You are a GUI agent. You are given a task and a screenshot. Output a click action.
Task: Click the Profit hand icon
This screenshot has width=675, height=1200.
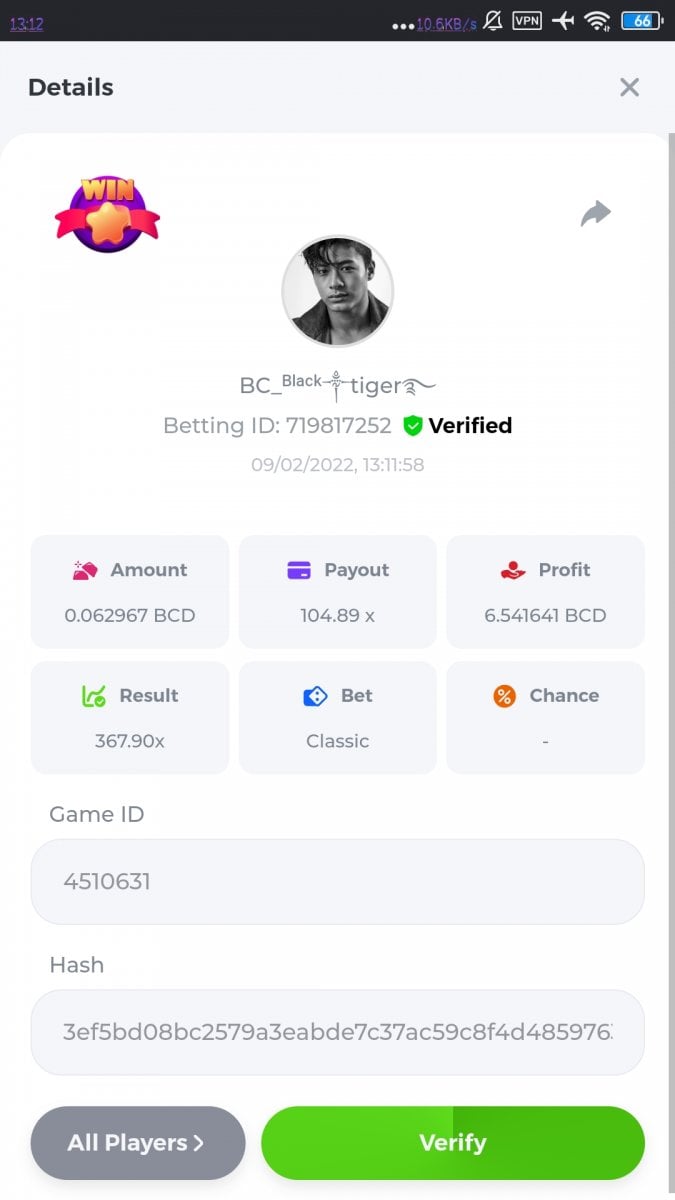click(x=513, y=570)
